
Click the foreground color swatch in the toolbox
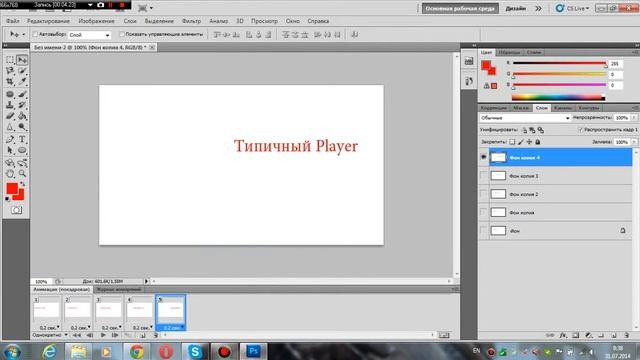(12, 189)
